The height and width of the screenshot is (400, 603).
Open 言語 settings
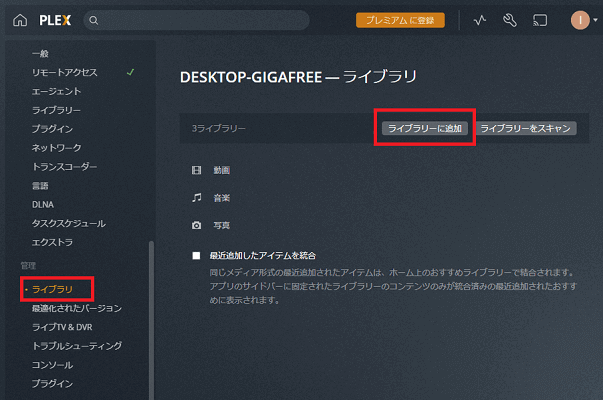click(x=40, y=186)
